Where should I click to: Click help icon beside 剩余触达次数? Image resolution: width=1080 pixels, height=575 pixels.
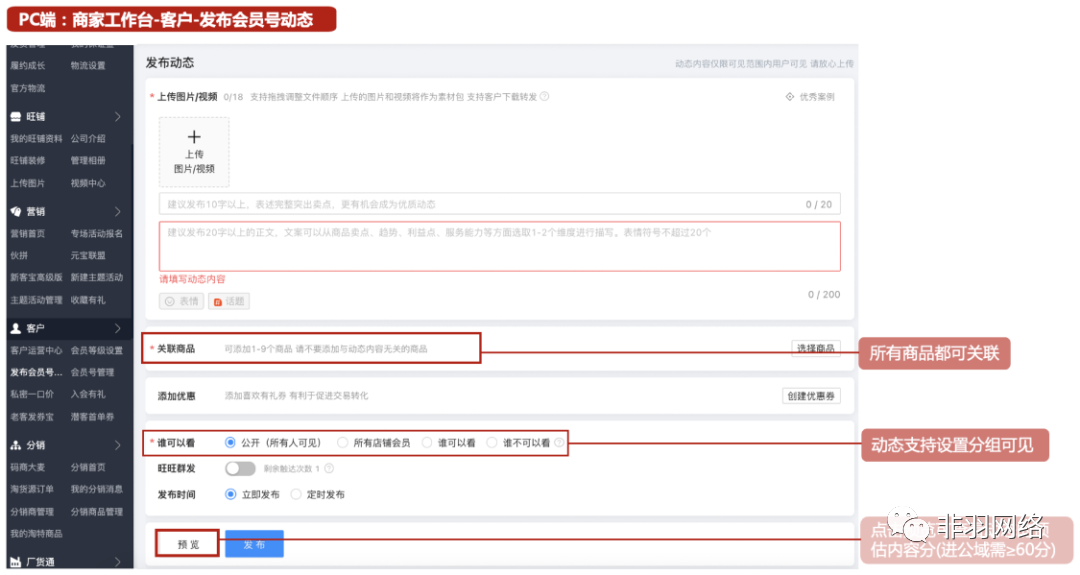[x=329, y=468]
